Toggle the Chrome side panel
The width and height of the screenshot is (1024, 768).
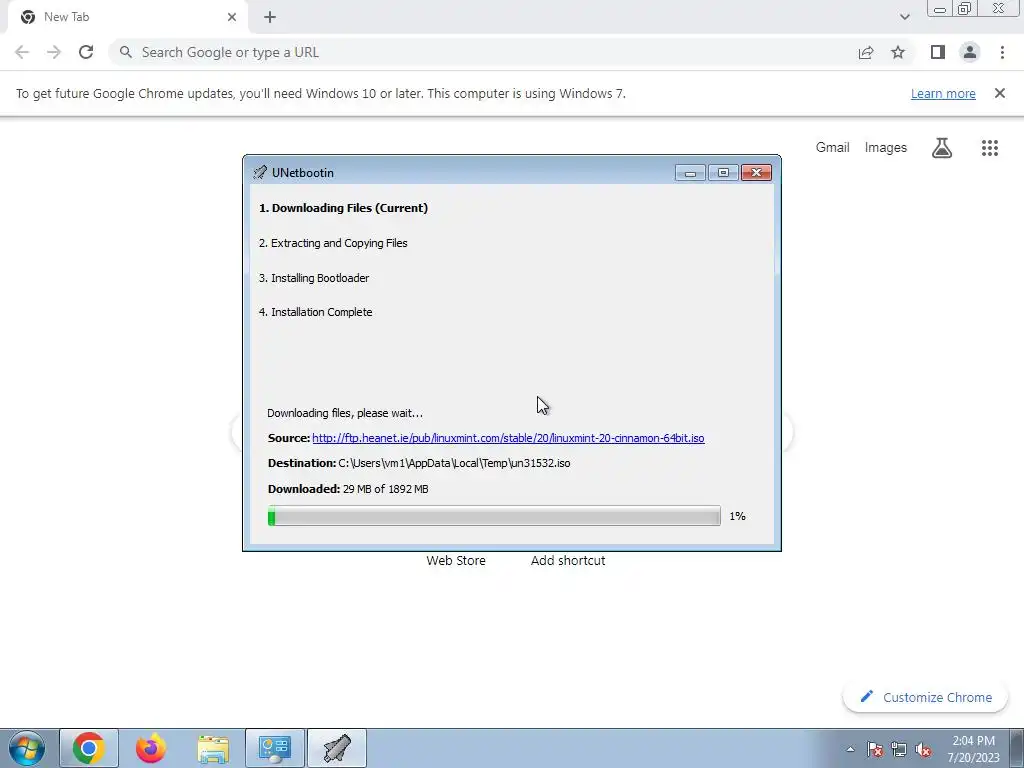[938, 52]
